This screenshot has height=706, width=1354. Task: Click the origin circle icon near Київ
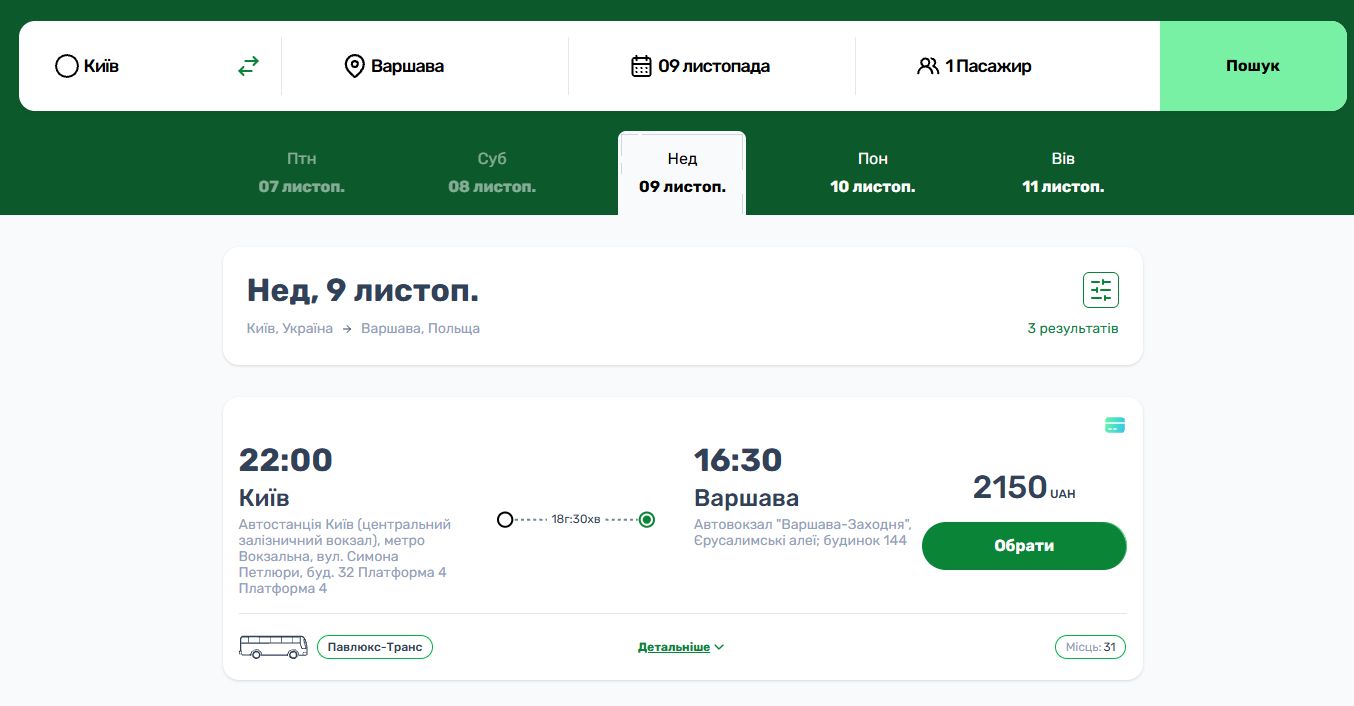pyautogui.click(x=66, y=66)
